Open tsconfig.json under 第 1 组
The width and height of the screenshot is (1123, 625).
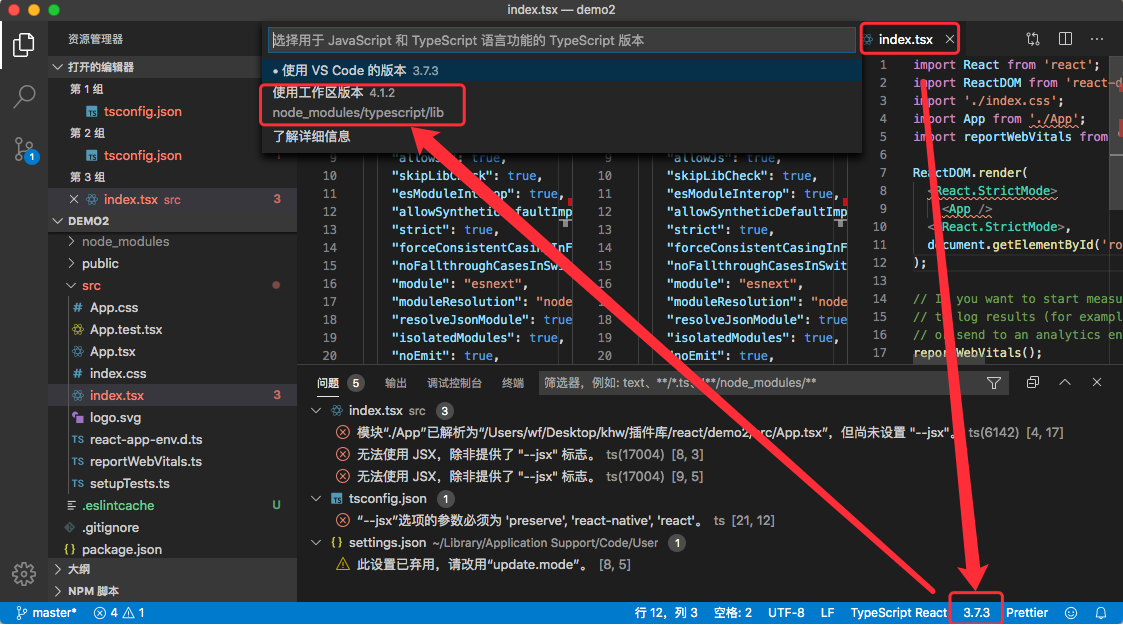(143, 112)
